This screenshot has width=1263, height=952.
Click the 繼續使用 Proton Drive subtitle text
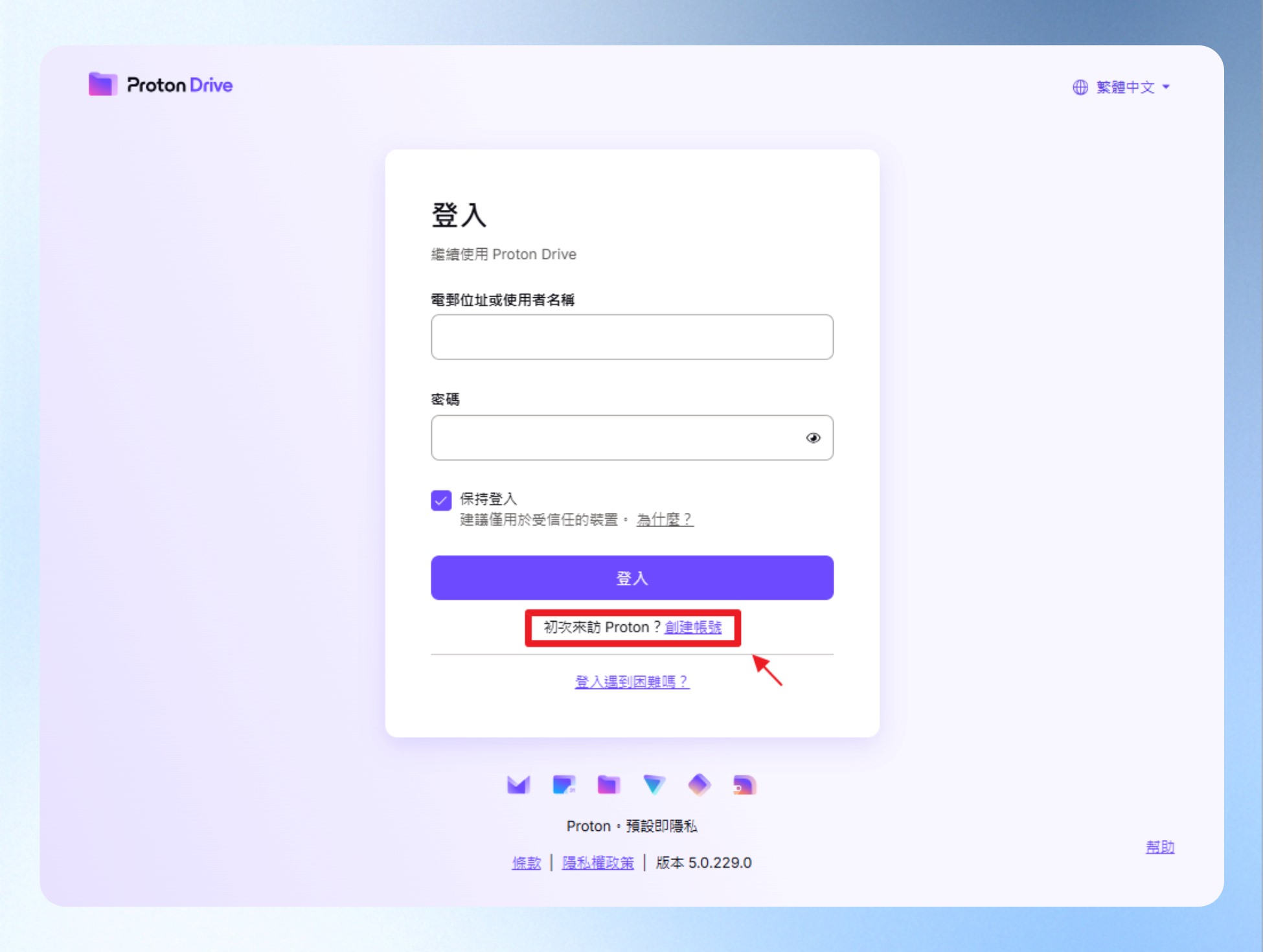(504, 254)
